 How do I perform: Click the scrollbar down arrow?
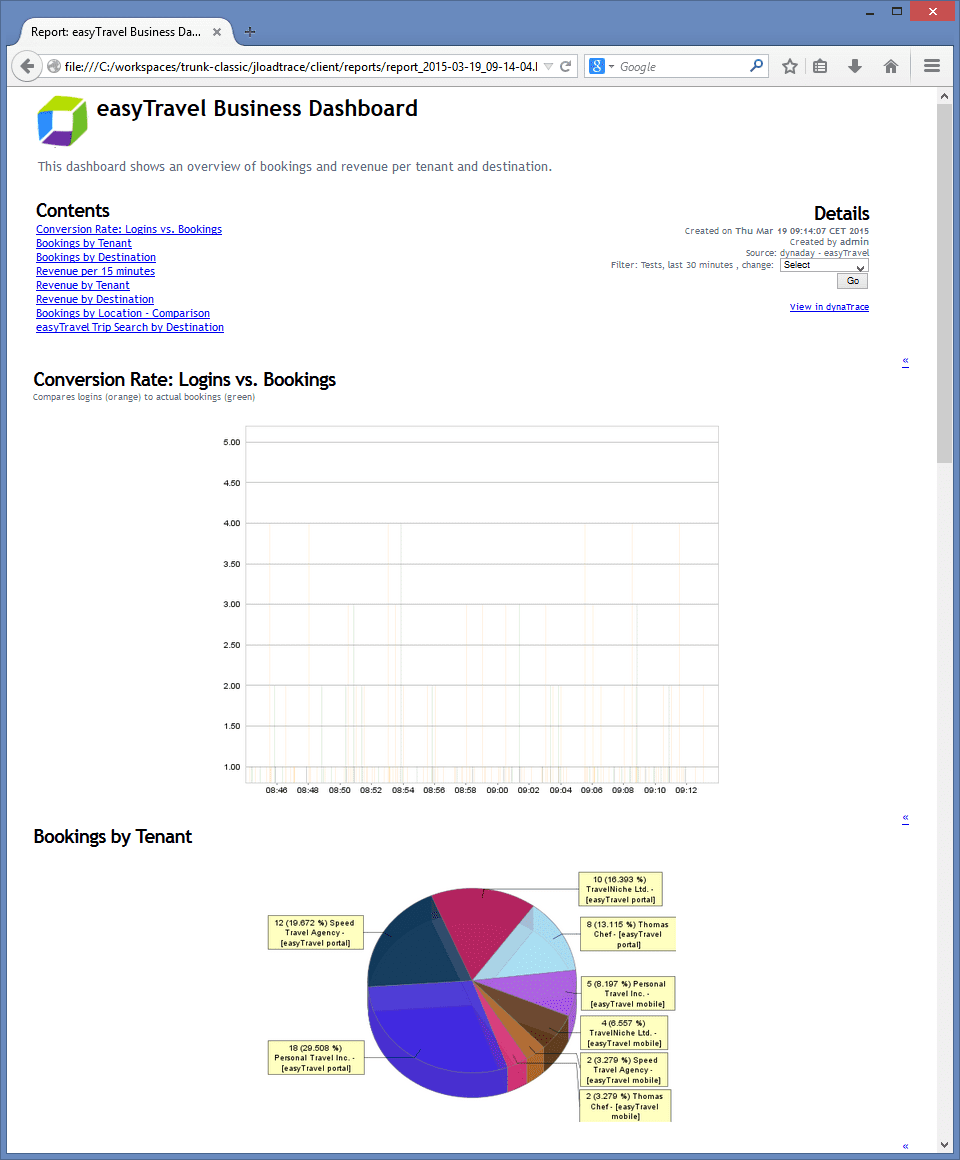coord(944,1145)
